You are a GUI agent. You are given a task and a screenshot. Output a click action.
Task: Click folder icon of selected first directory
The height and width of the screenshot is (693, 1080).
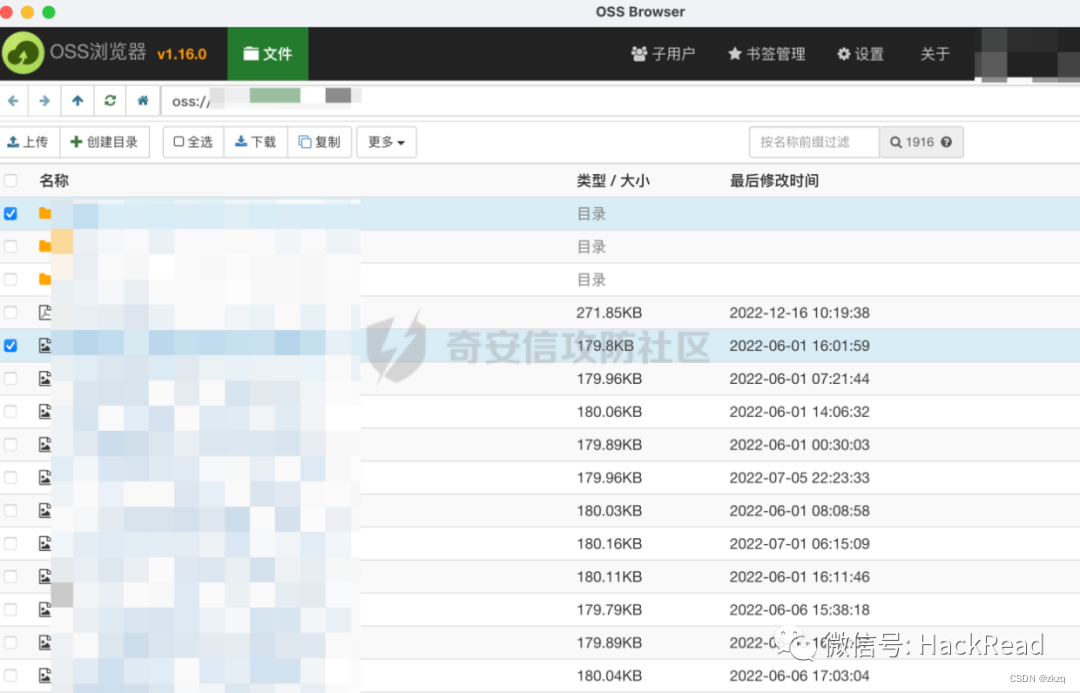tap(45, 214)
